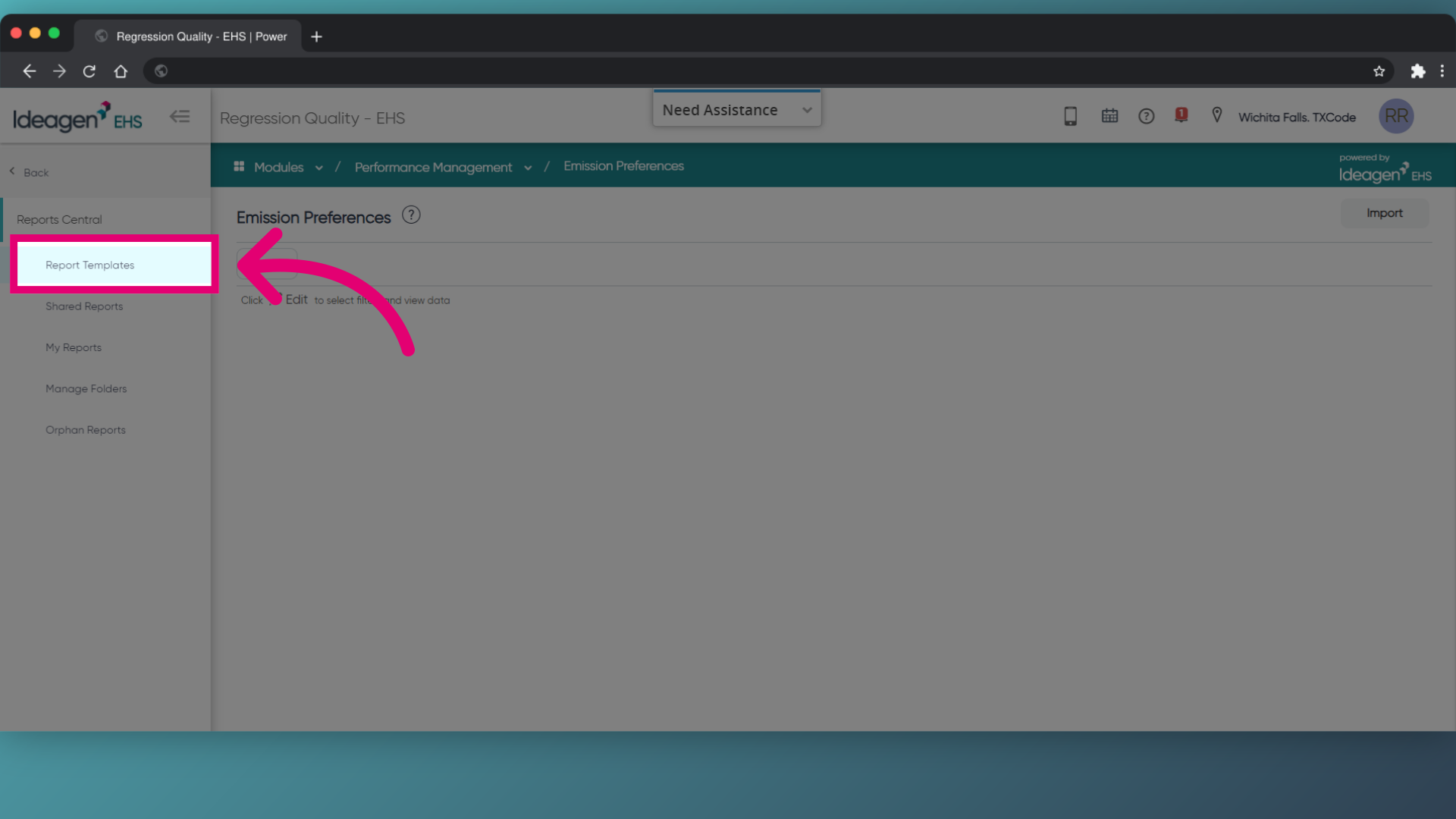
Task: Open the header help question-mark icon
Action: point(1146,116)
